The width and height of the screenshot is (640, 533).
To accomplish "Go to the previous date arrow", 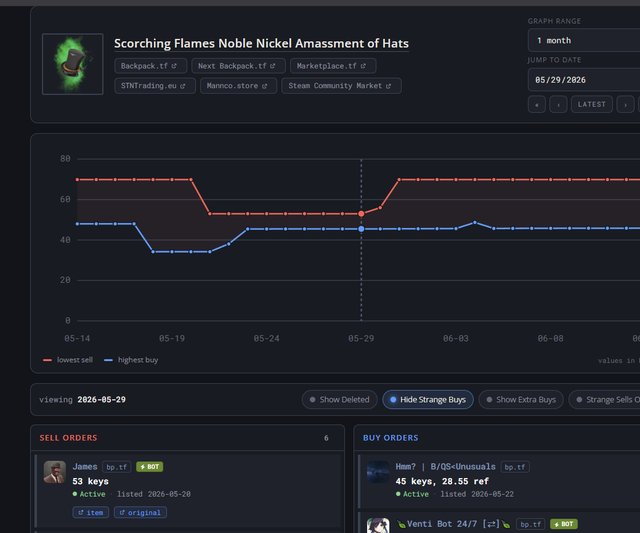I will click(x=558, y=104).
